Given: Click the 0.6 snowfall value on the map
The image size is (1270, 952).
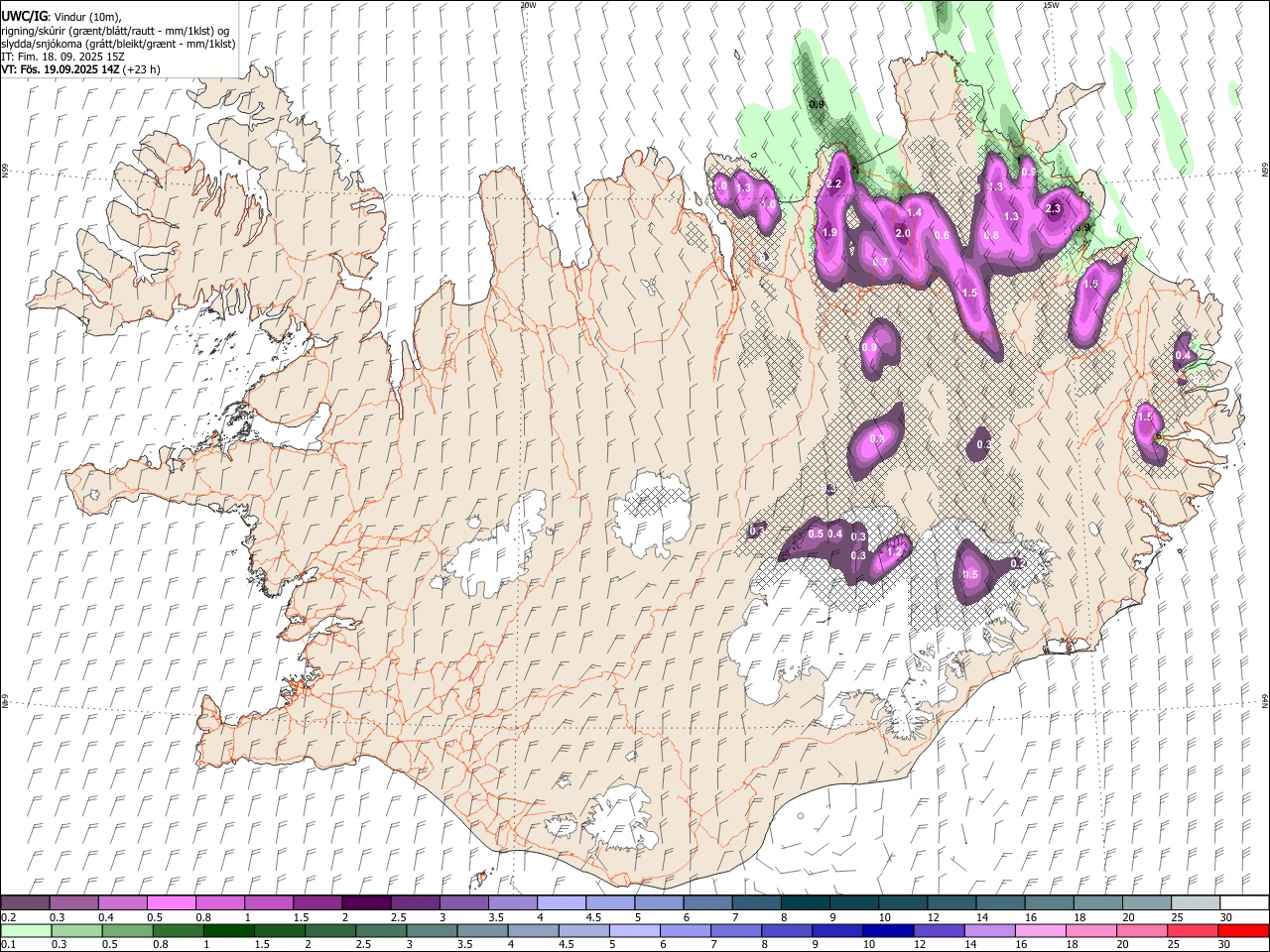Looking at the screenshot, I should point(942,235).
